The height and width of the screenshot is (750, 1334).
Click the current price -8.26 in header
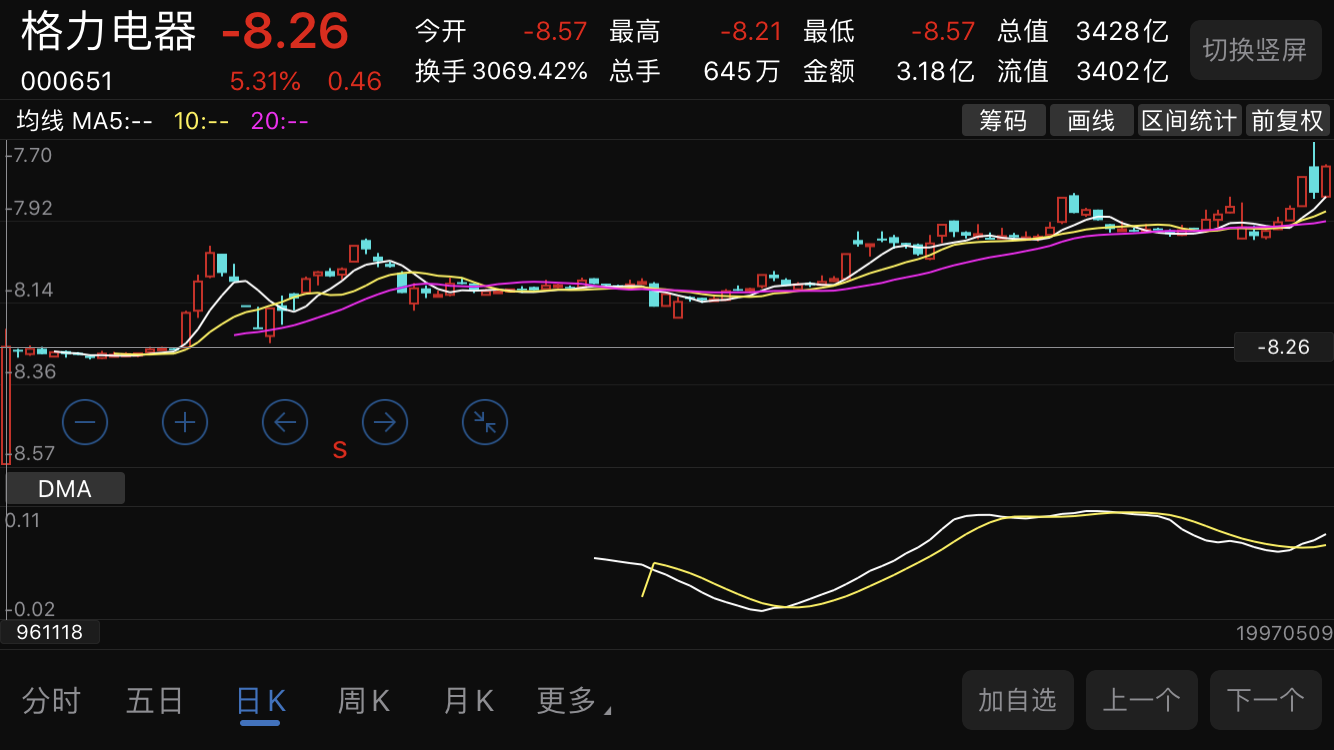[x=285, y=31]
